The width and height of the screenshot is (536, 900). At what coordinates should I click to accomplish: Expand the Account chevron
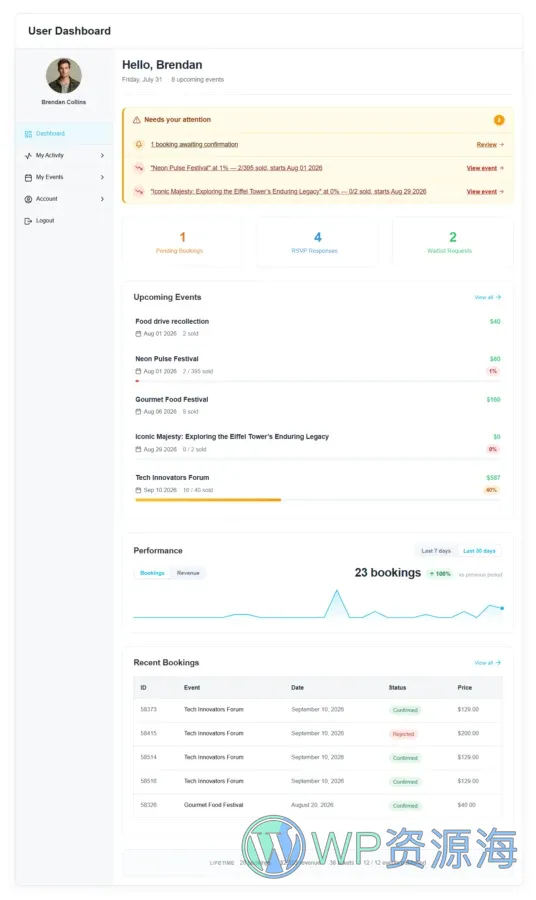coord(102,199)
